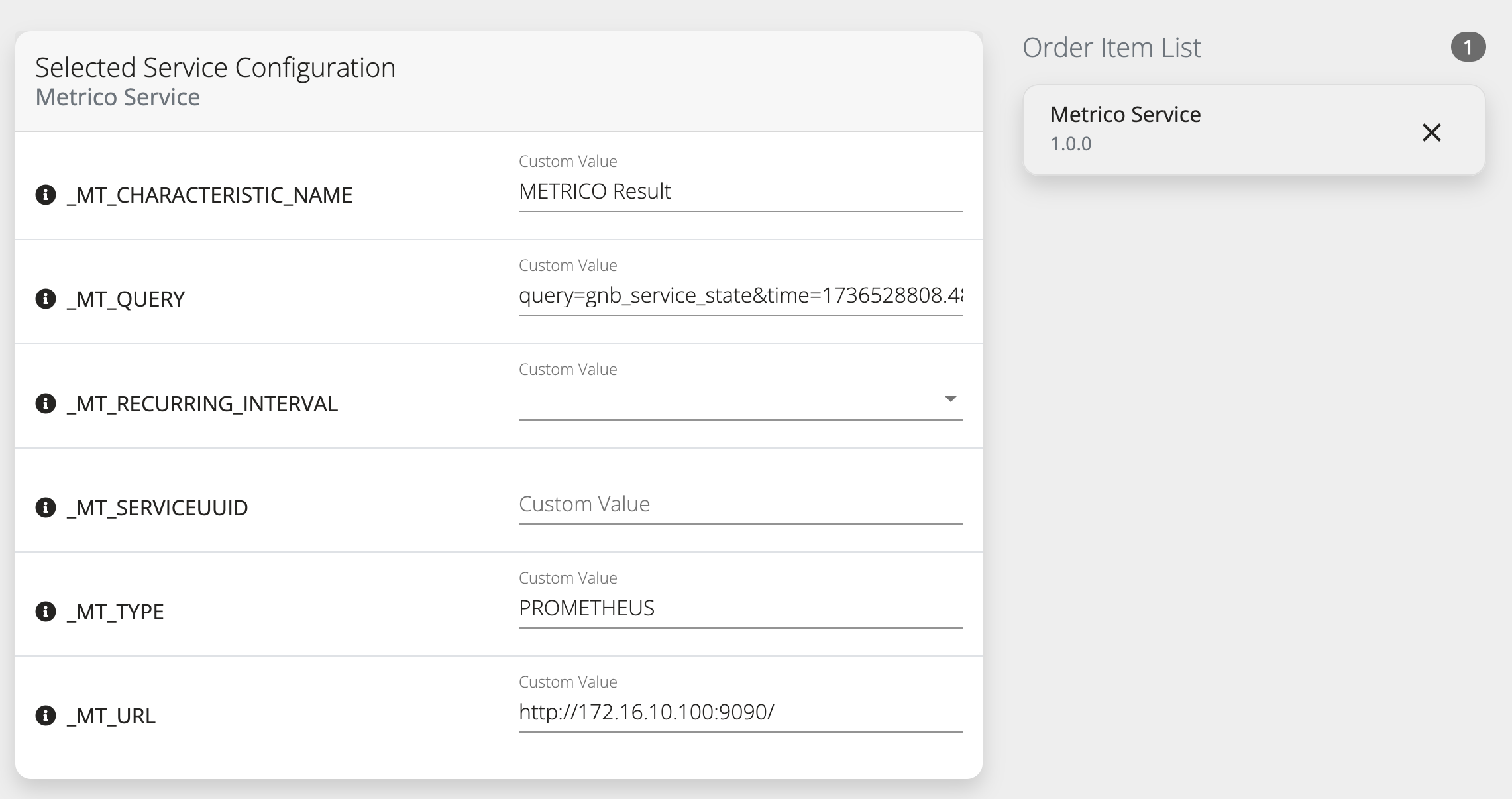The width and height of the screenshot is (1512, 799).
Task: Click the info icon beside _MT_CHARACTERISTIC_NAME
Action: 45,195
